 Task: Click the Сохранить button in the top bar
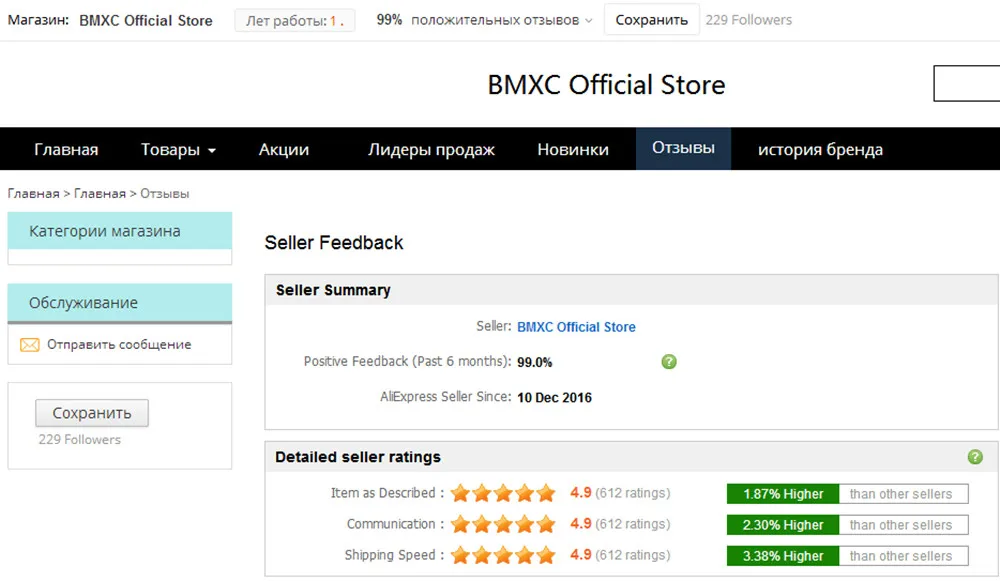[651, 20]
